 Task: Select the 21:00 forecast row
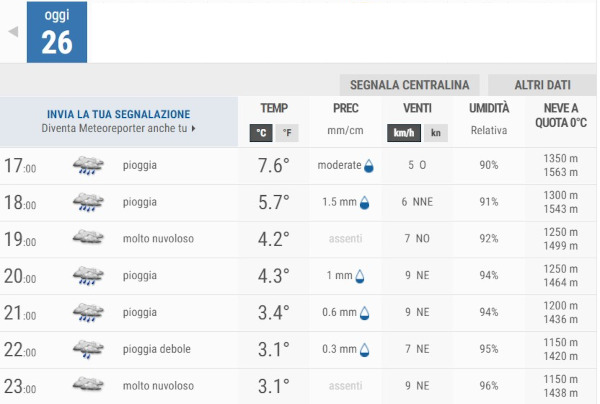click(299, 313)
